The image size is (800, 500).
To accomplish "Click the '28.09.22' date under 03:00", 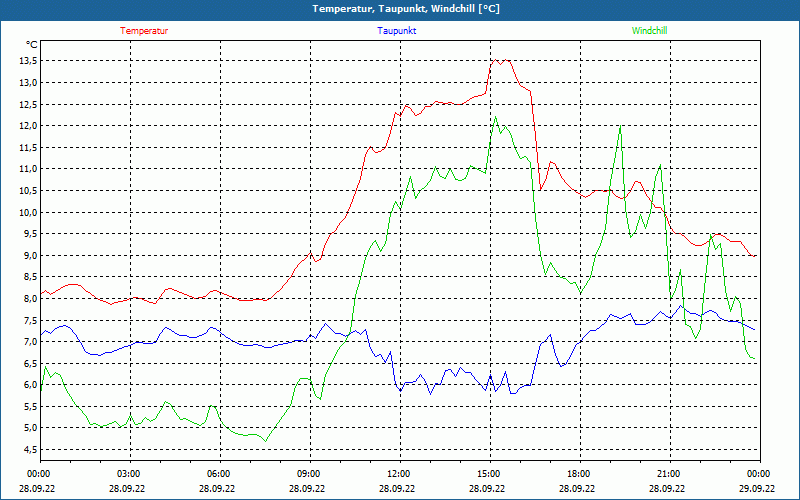I will 127,489.
